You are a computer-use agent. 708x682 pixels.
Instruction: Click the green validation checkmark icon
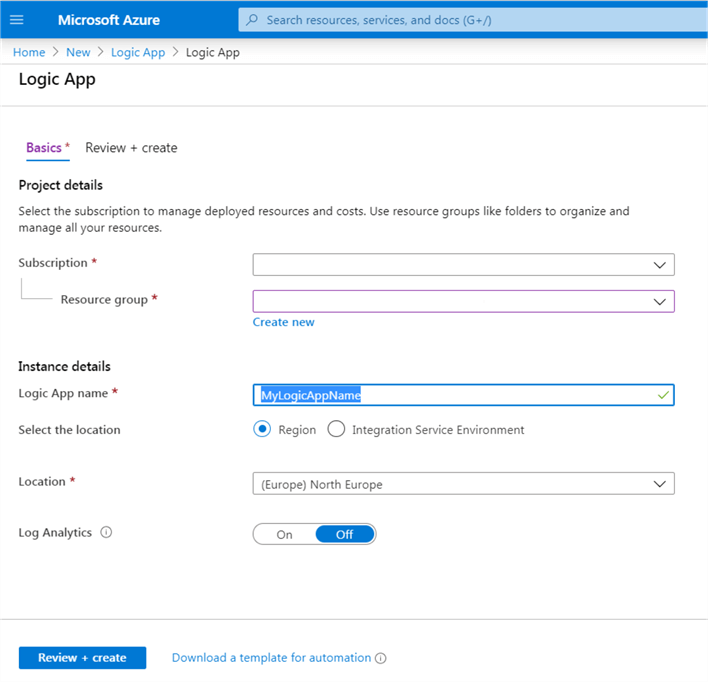[x=662, y=395]
